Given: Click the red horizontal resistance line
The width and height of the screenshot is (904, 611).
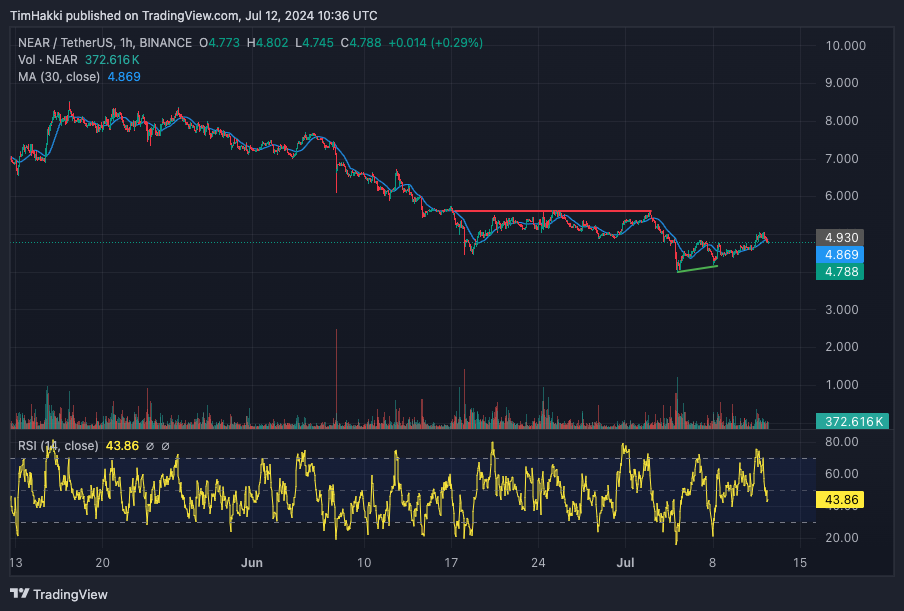Looking at the screenshot, I should tap(550, 211).
